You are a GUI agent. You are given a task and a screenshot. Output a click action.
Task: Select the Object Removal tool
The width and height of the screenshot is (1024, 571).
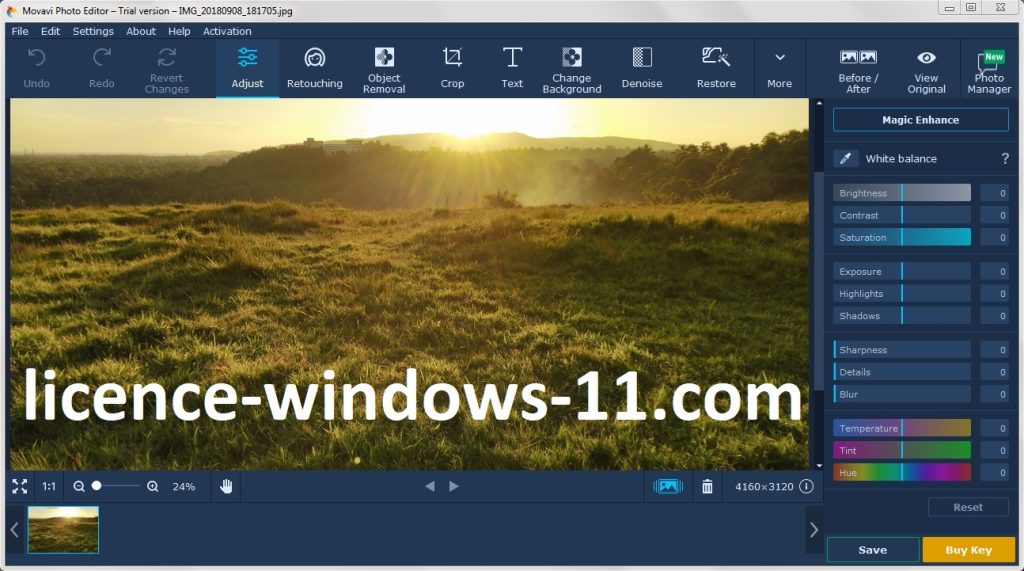coord(384,68)
